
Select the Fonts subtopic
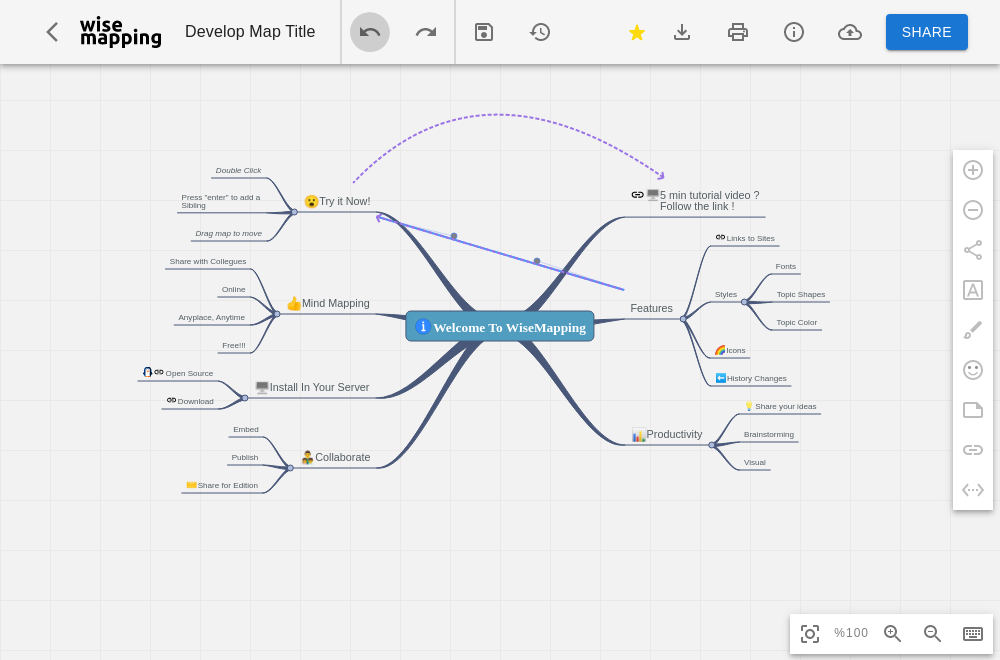click(786, 267)
